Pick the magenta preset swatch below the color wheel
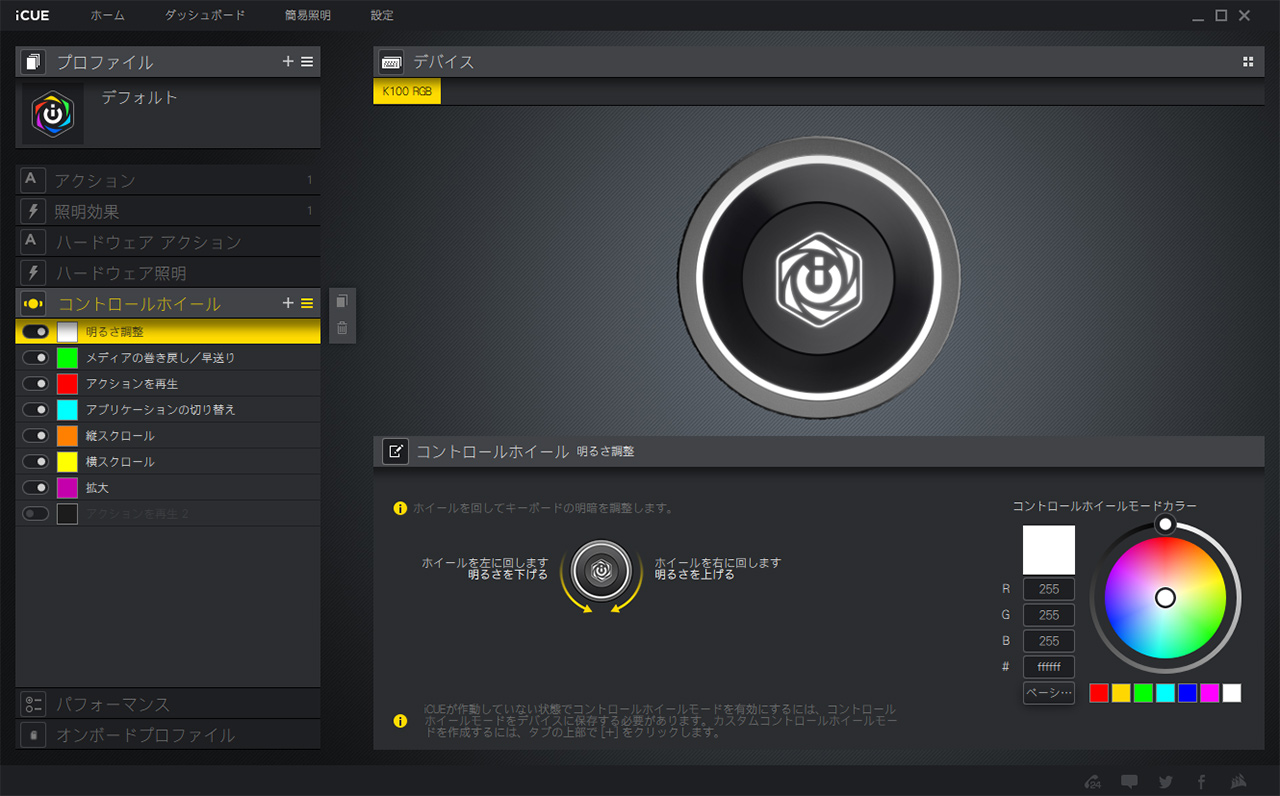 point(1209,693)
